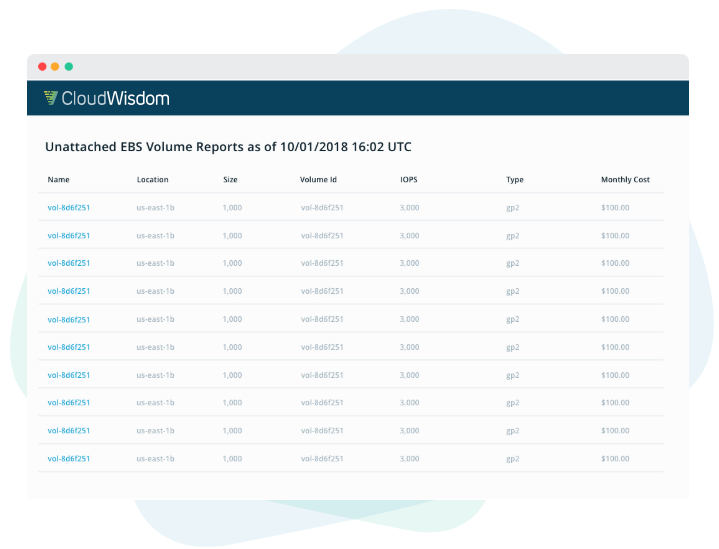
Task: Click the gp2 type in the first row
Action: 513,208
